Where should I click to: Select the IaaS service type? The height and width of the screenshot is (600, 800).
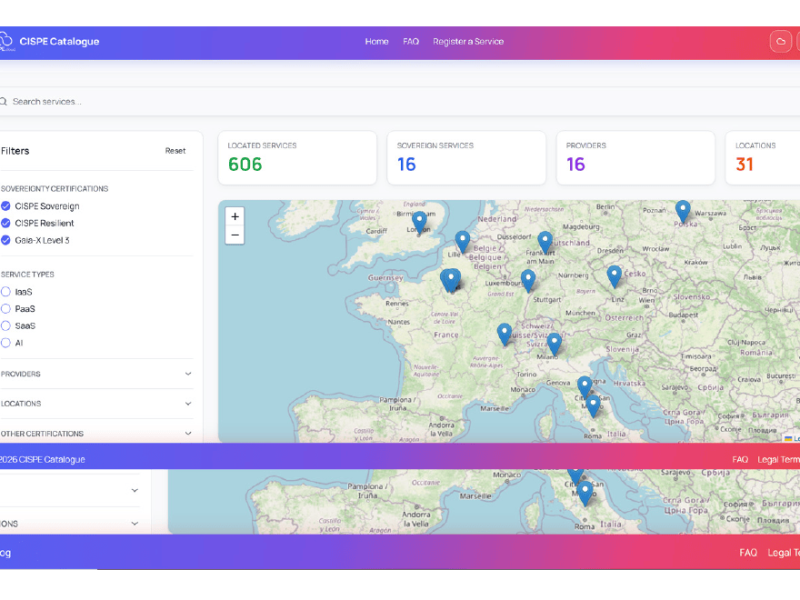(x=6, y=292)
